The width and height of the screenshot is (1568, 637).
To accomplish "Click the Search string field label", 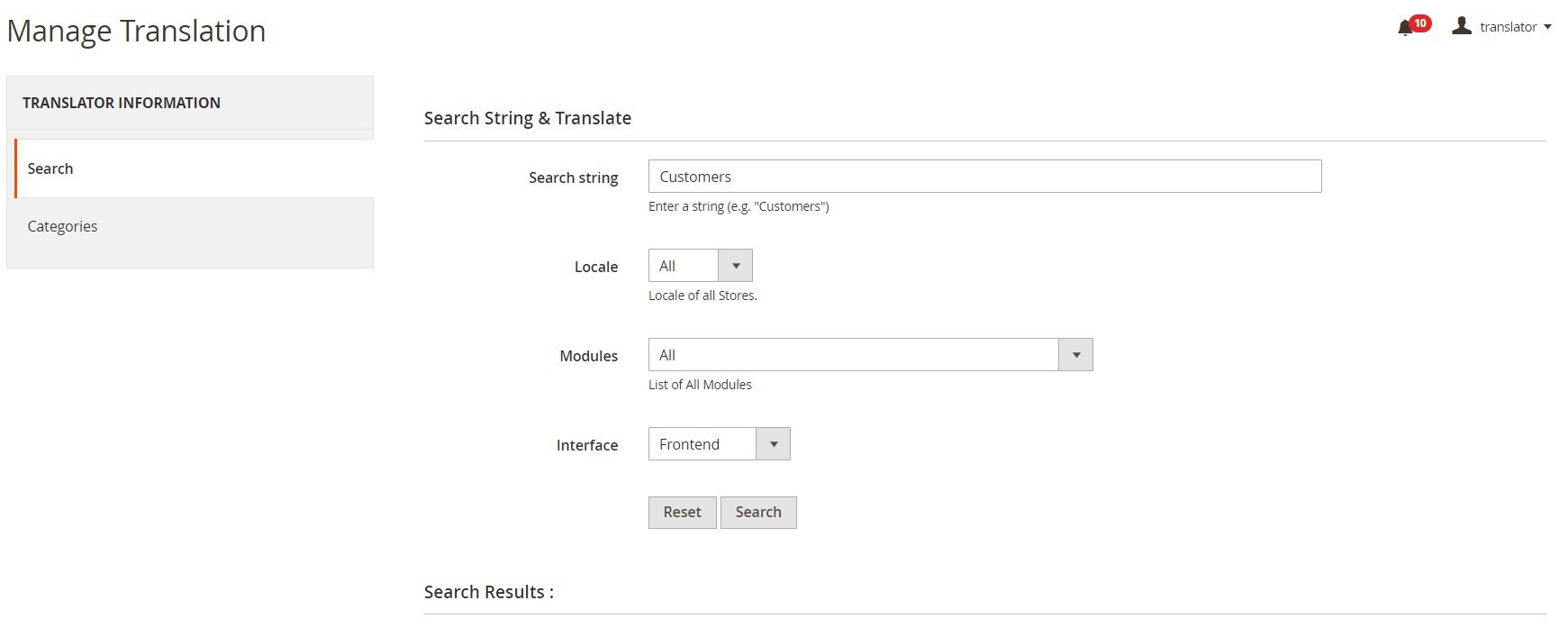I will click(574, 178).
